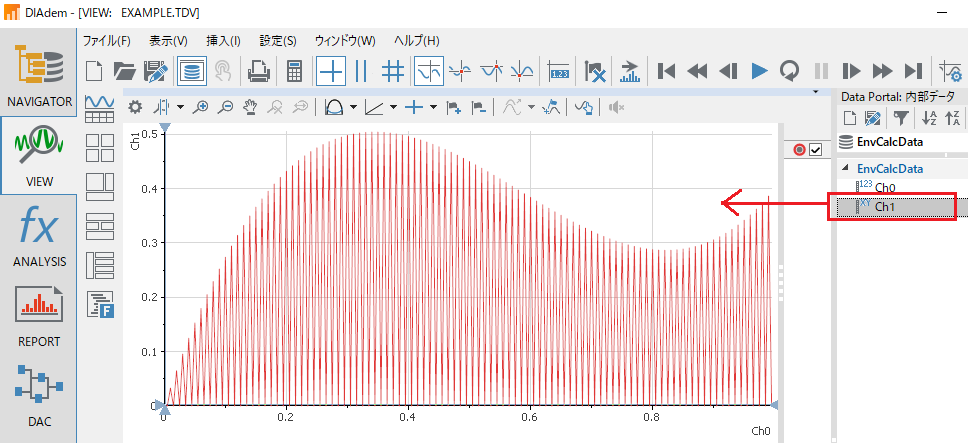Select the curve-over-table layout icon

(99, 109)
